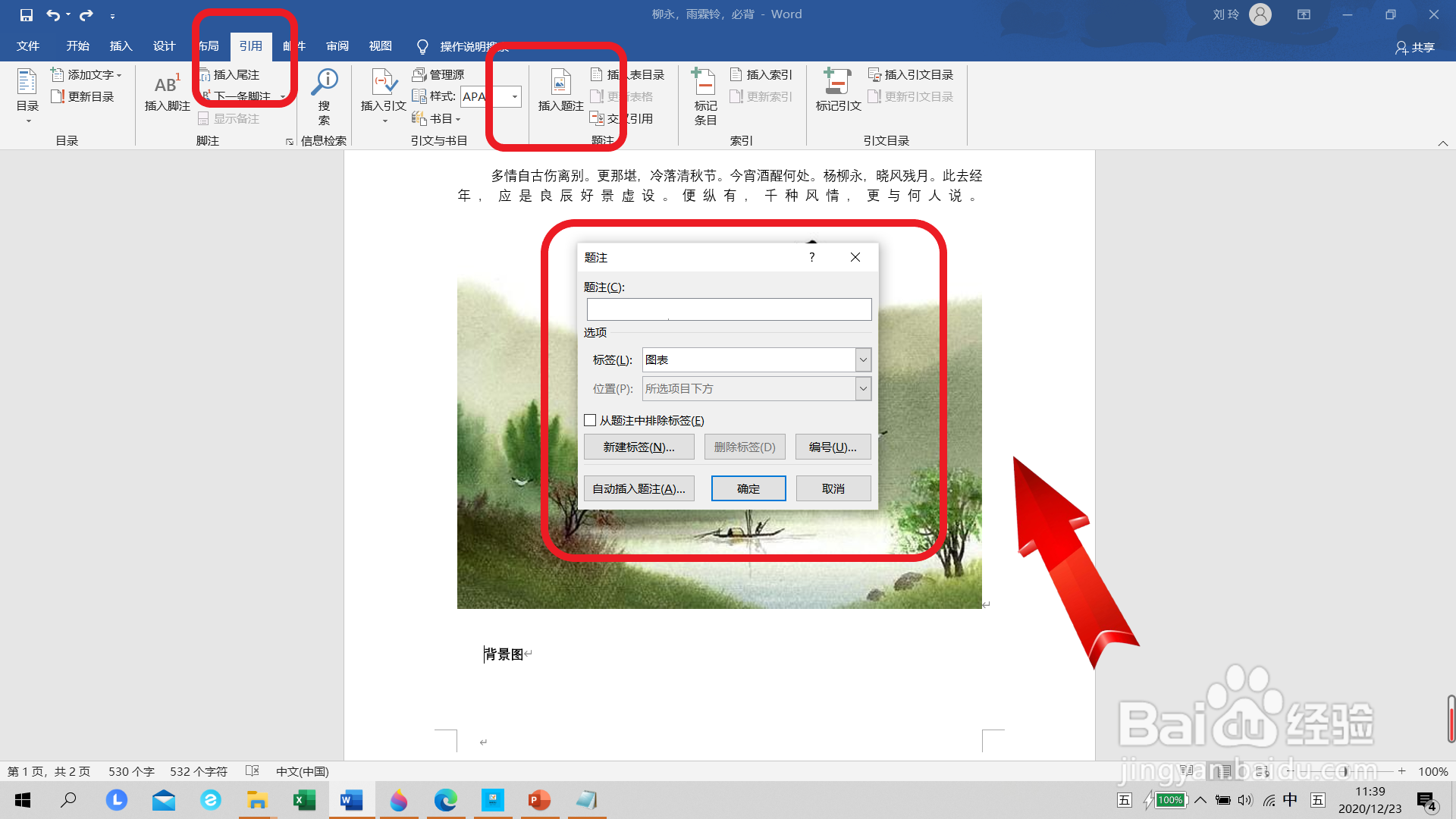Image resolution: width=1456 pixels, height=819 pixels.
Task: Click language 中文(中国) in status bar
Action: pyautogui.click(x=302, y=771)
